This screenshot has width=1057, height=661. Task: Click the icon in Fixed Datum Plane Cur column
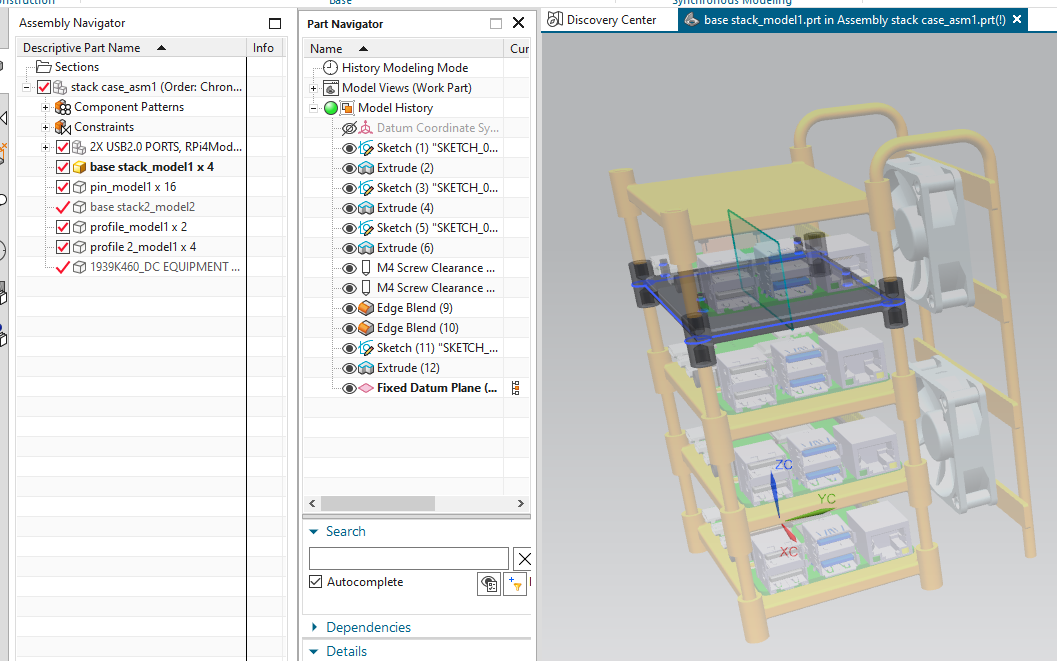coord(516,388)
